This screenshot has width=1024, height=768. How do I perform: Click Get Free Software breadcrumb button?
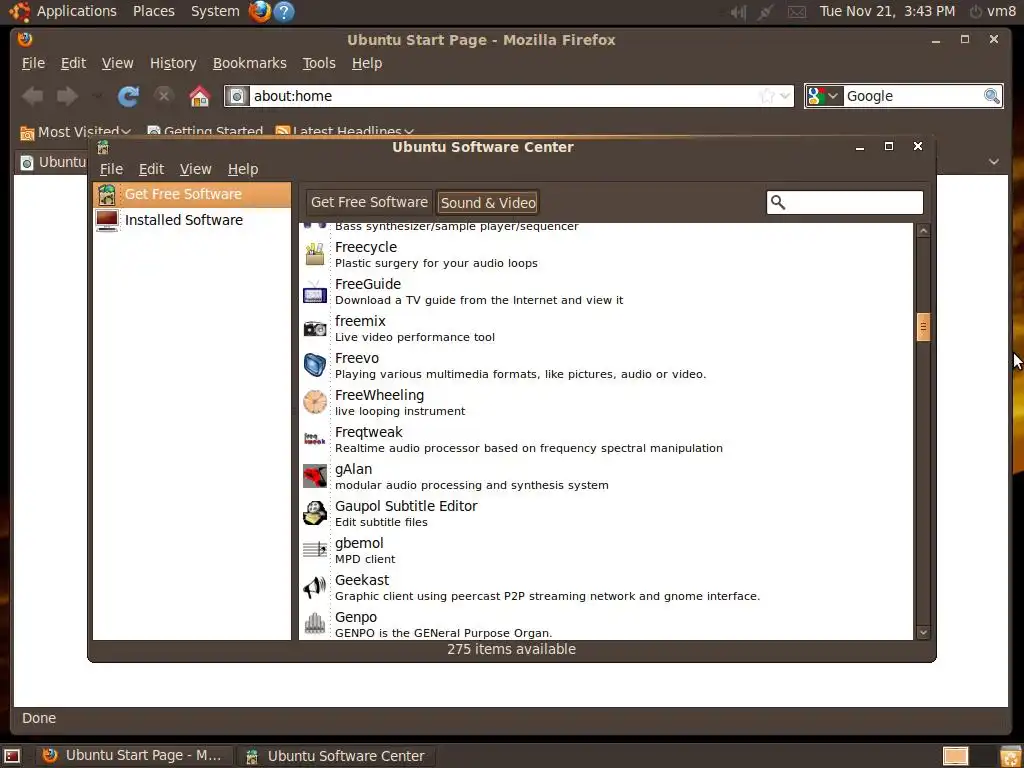pyautogui.click(x=369, y=202)
